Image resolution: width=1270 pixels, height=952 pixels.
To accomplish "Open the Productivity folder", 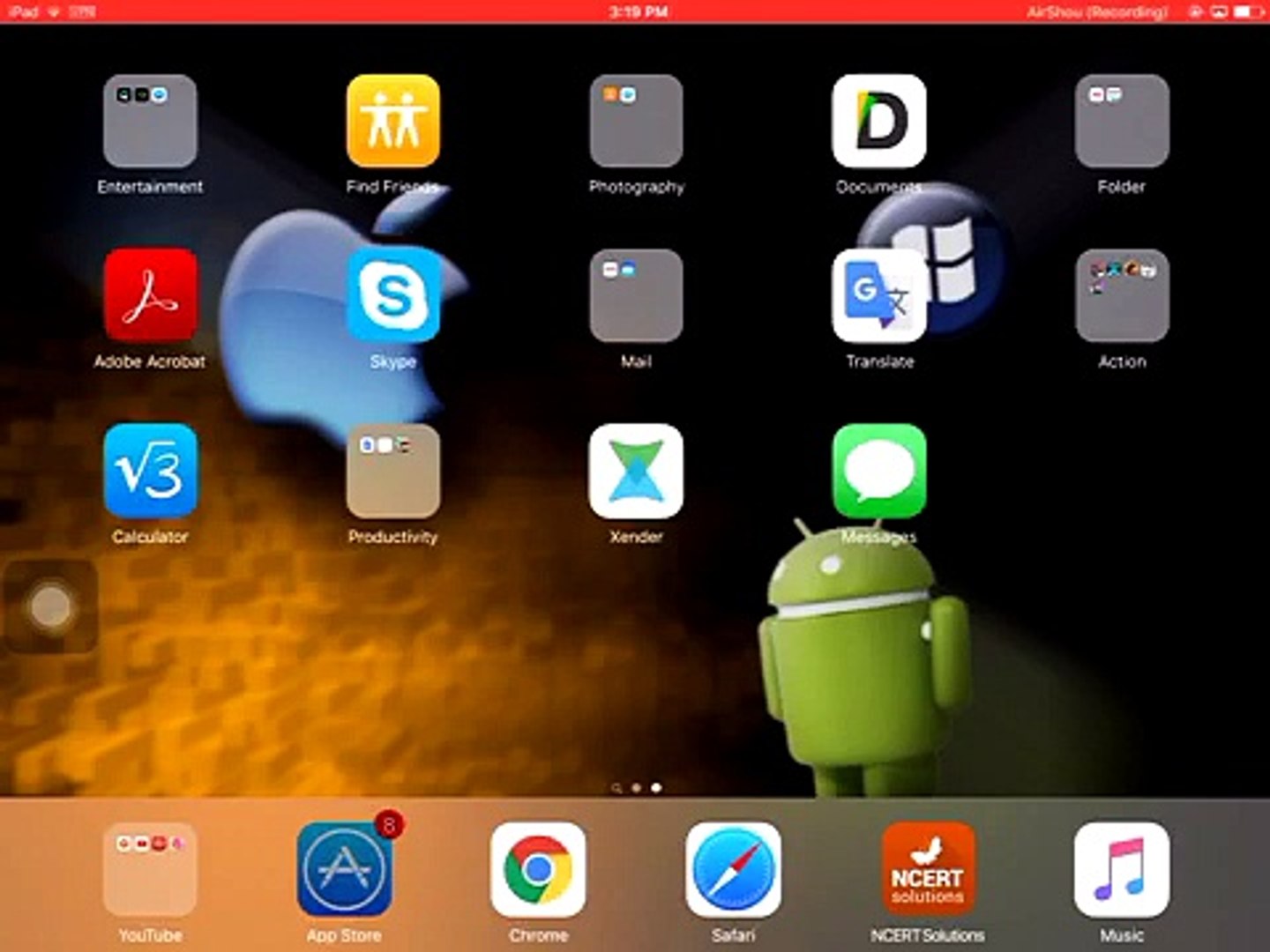I will pos(393,471).
